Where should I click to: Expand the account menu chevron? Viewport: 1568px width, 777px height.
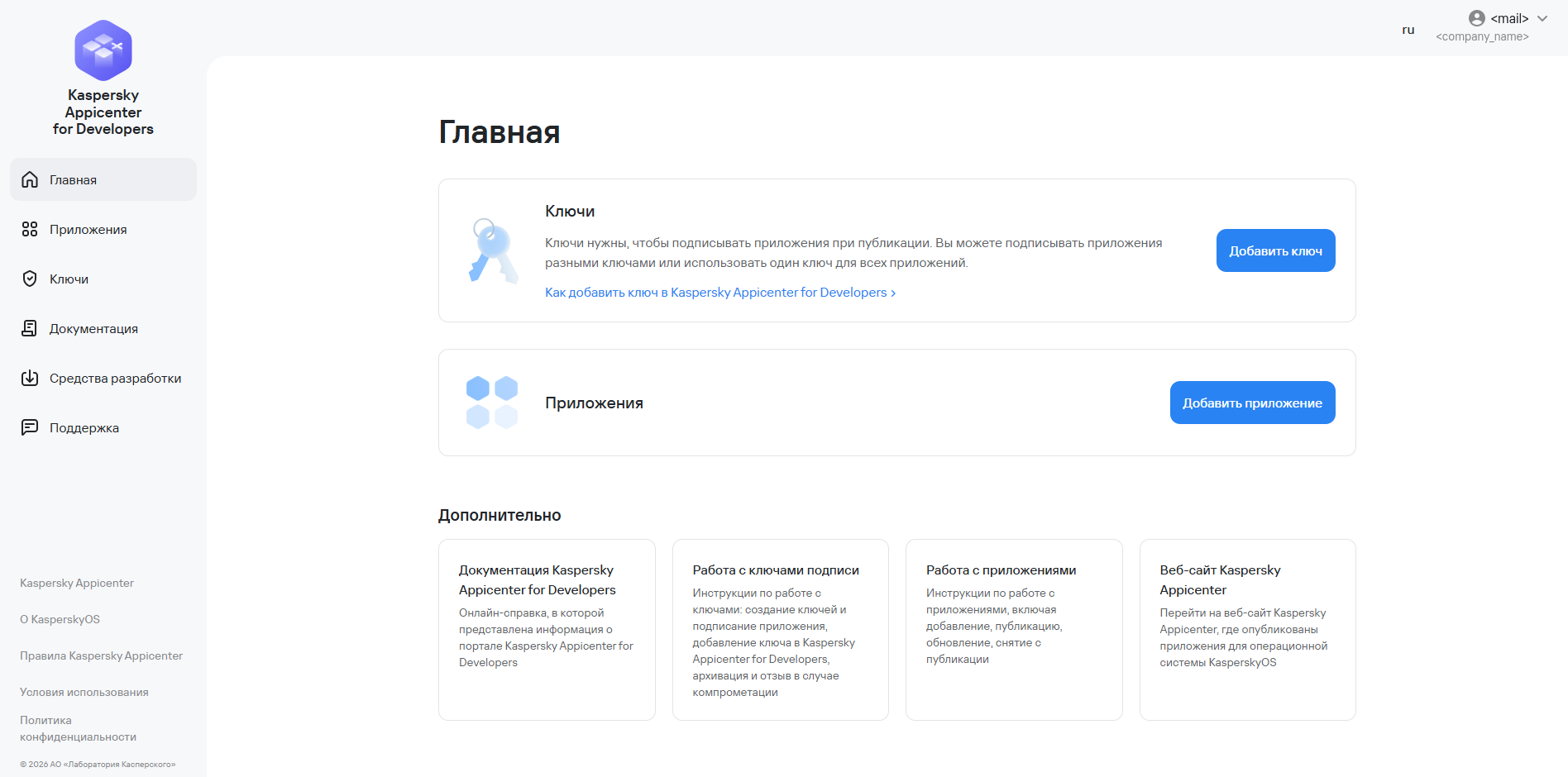coord(1542,18)
